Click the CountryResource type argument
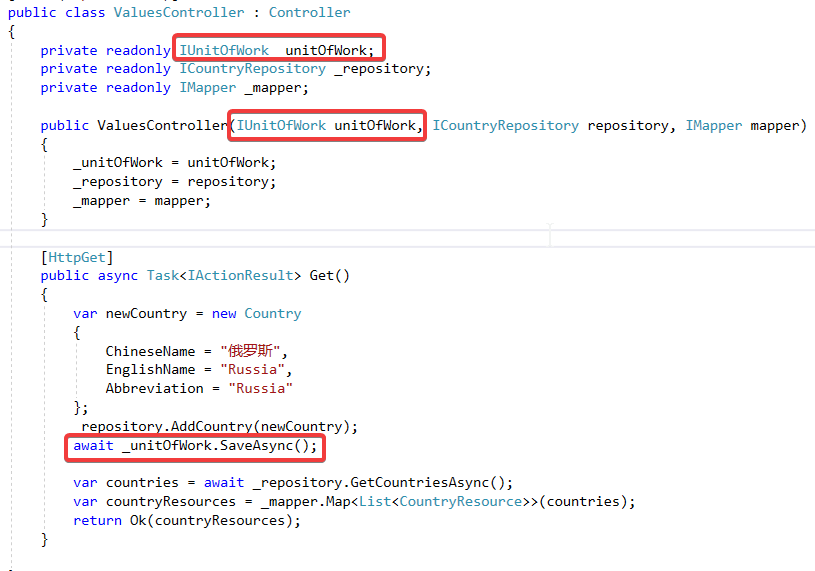The height and width of the screenshot is (571, 815). point(461,502)
